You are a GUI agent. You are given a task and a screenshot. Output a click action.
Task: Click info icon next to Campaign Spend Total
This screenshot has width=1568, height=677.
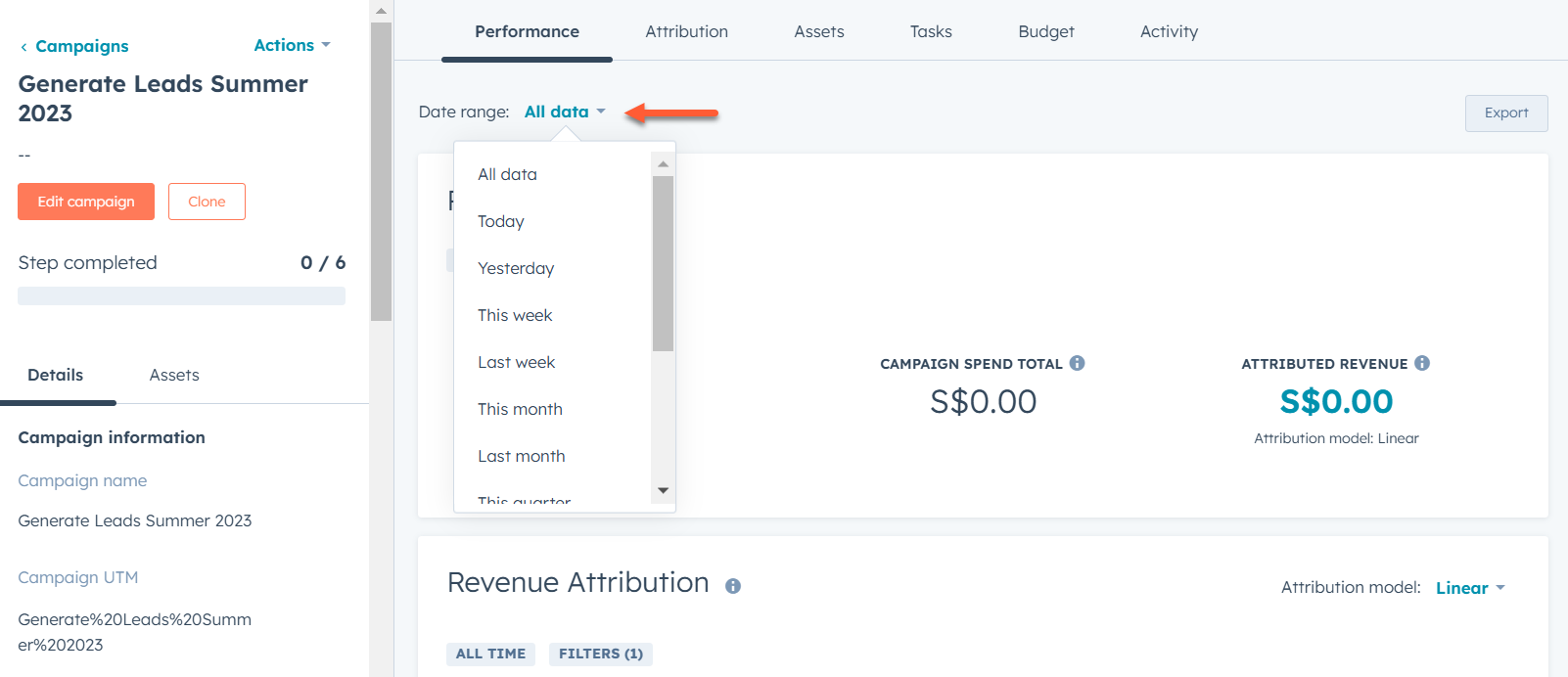point(1077,363)
